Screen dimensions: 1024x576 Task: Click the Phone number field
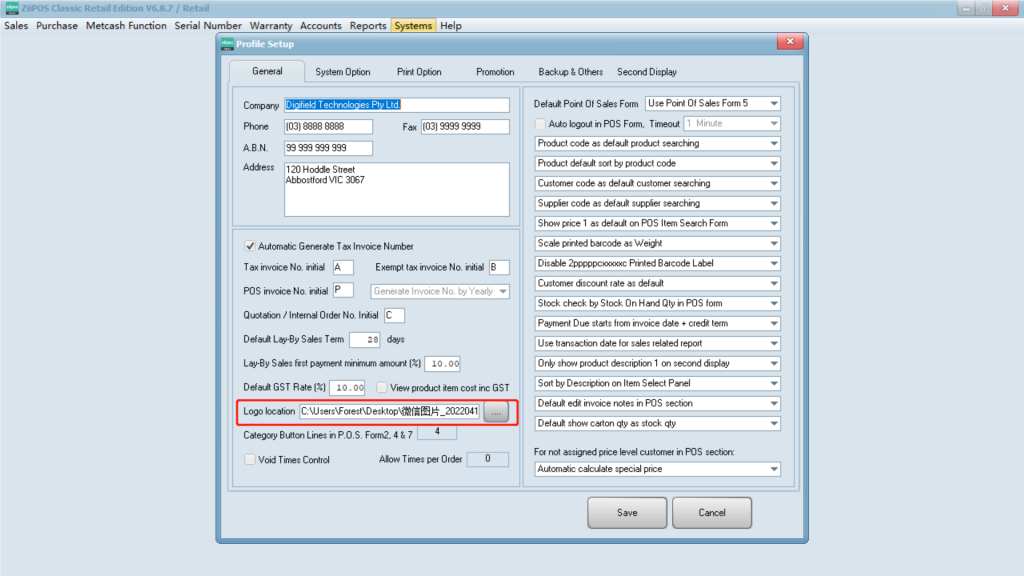(328, 126)
